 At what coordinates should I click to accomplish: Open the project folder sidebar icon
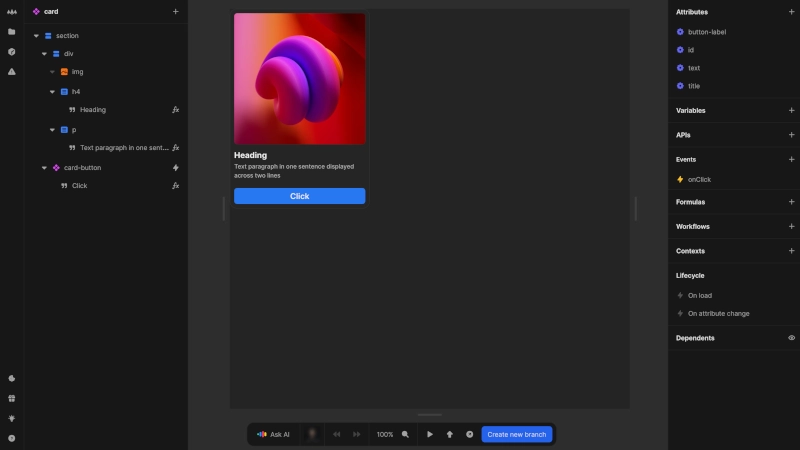click(11, 32)
